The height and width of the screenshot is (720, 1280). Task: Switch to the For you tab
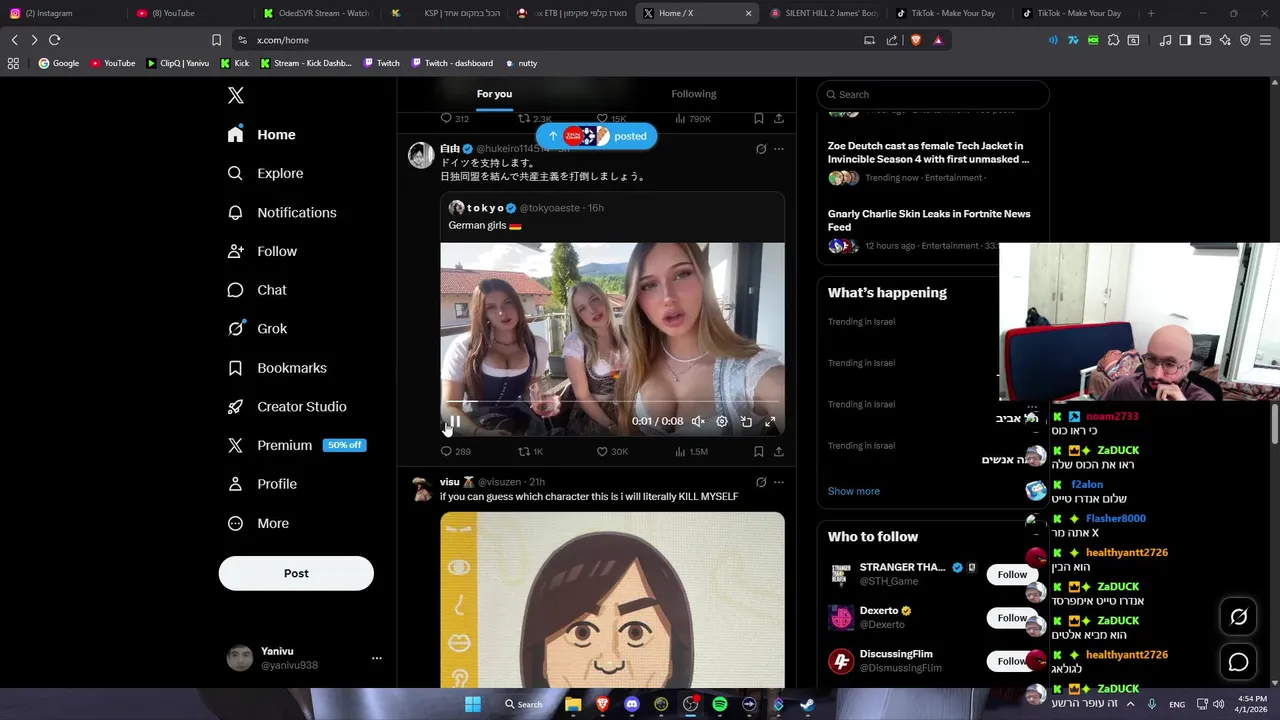click(x=494, y=94)
